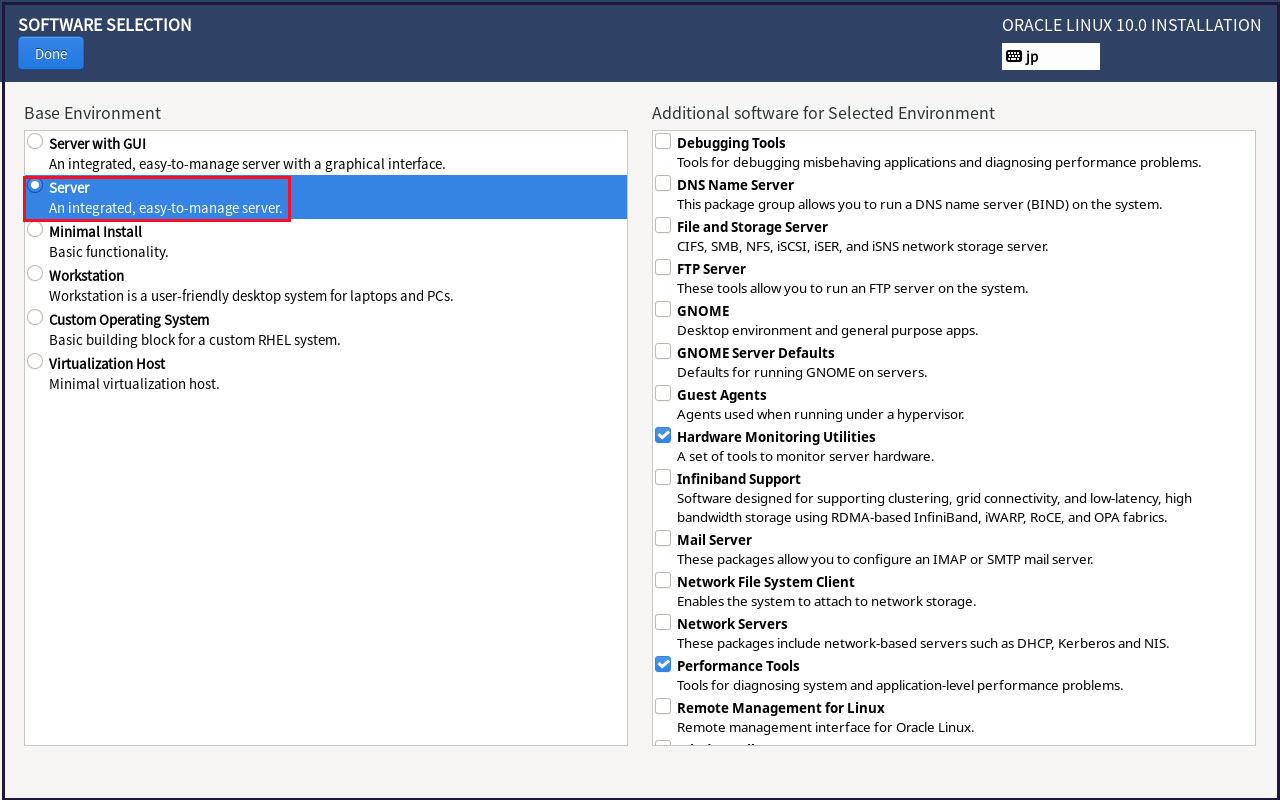Screen dimensions: 1280x800
Task: Click 'Basic functionality.' description text
Action: (109, 252)
